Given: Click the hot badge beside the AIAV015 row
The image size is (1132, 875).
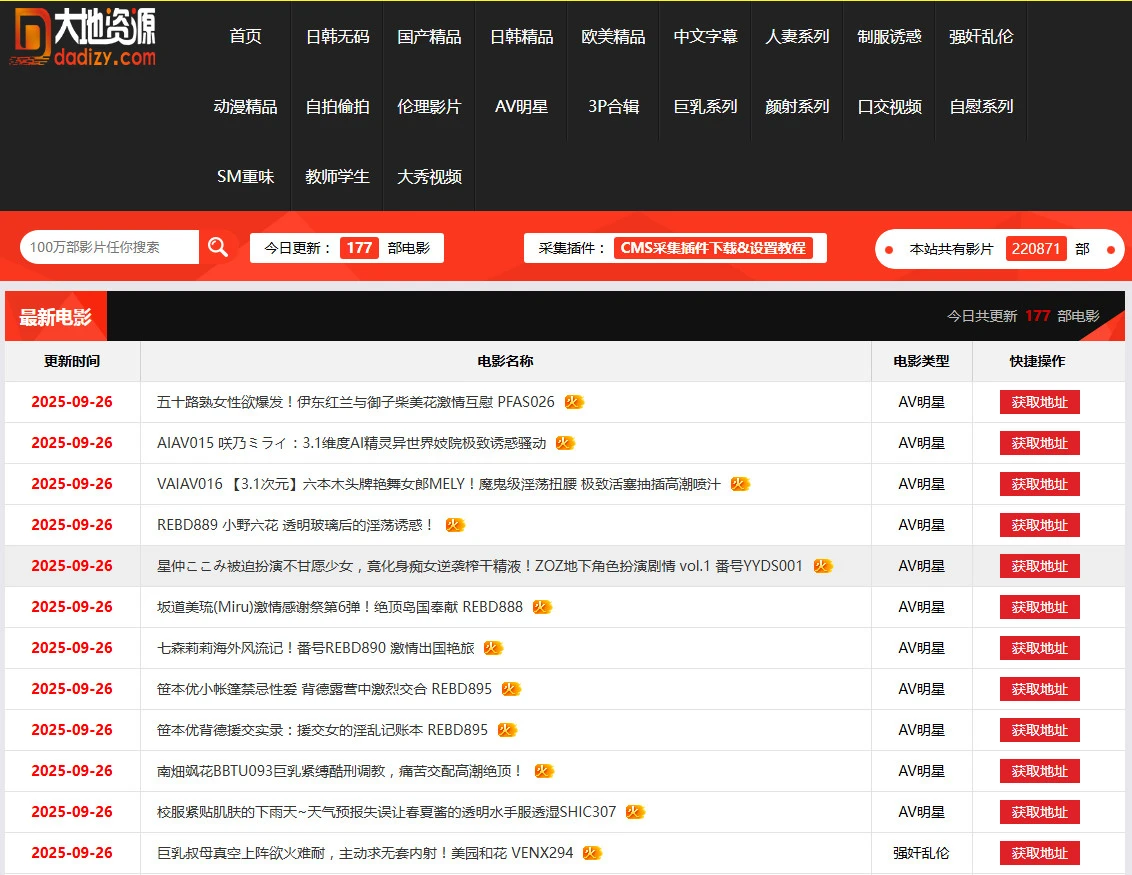Looking at the screenshot, I should (x=565, y=443).
